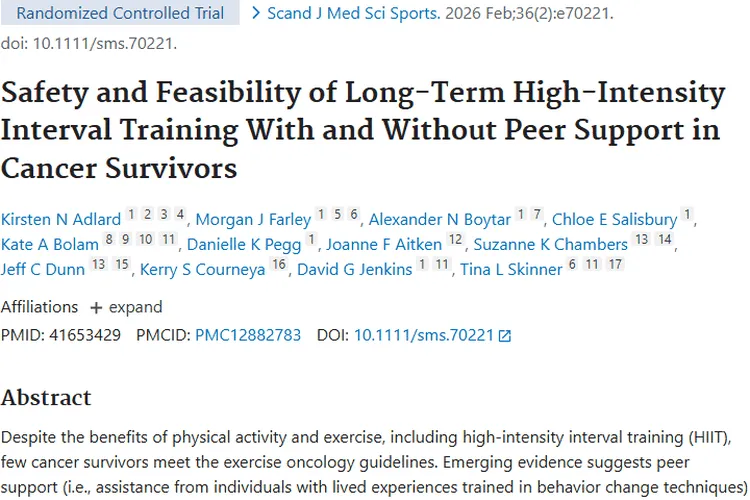The width and height of the screenshot is (750, 500).
Task: Open the 10.1111/sms.70221 DOI link
Action: pyautogui.click(x=424, y=335)
